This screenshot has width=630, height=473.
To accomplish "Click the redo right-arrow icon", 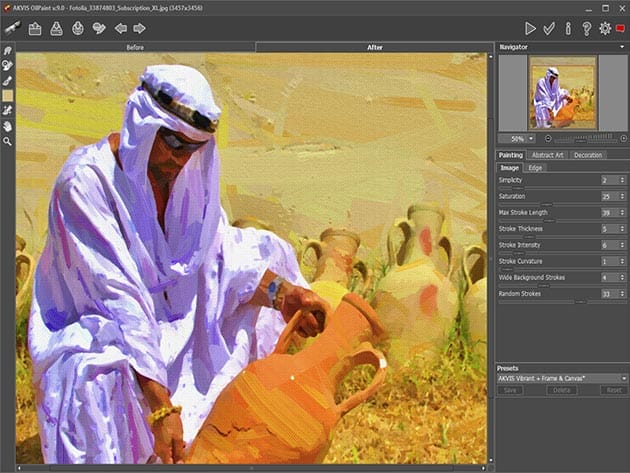I will [x=139, y=28].
